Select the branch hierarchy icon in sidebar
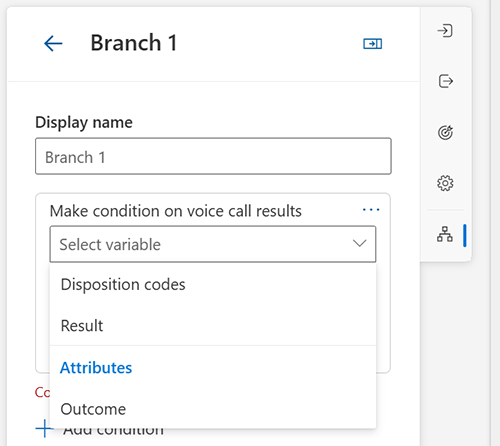 pos(445,234)
